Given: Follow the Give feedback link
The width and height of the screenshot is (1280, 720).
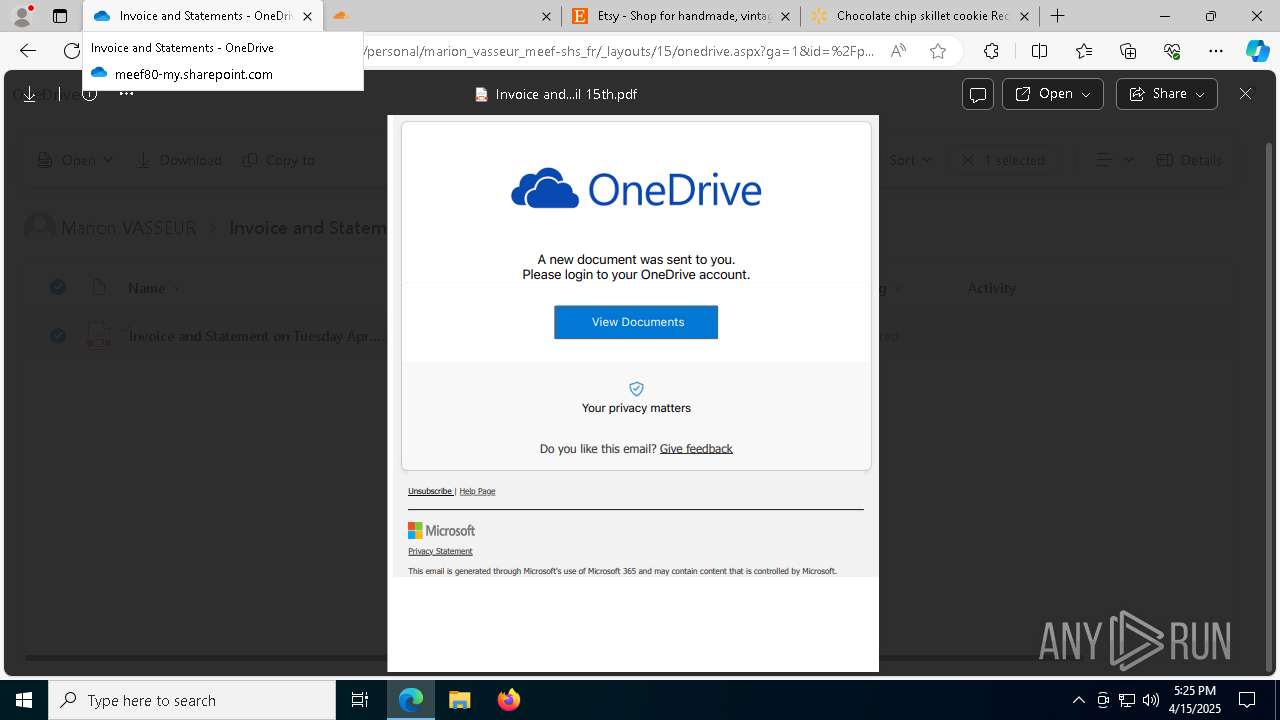Looking at the screenshot, I should (696, 449).
